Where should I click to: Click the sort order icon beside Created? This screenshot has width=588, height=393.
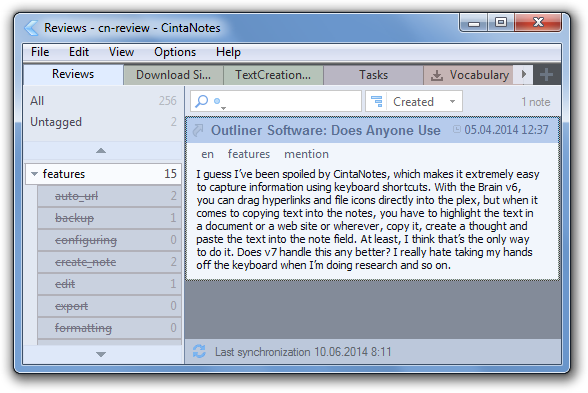click(376, 101)
